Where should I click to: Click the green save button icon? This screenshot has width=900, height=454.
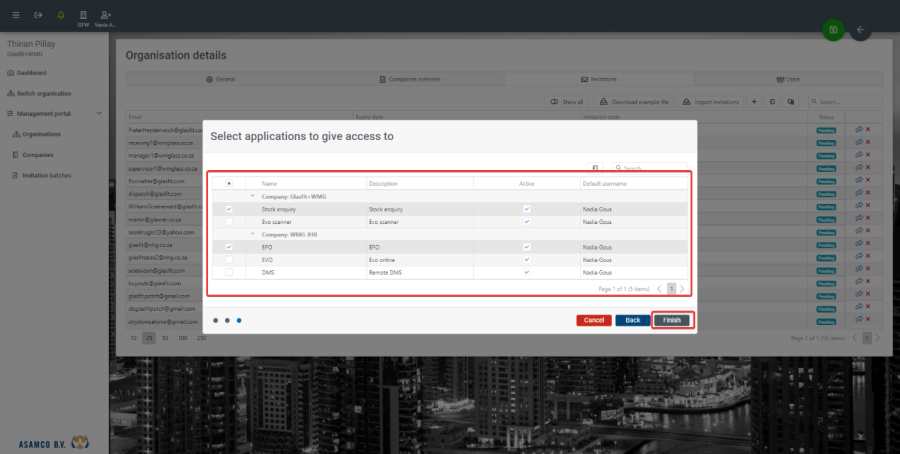(832, 30)
